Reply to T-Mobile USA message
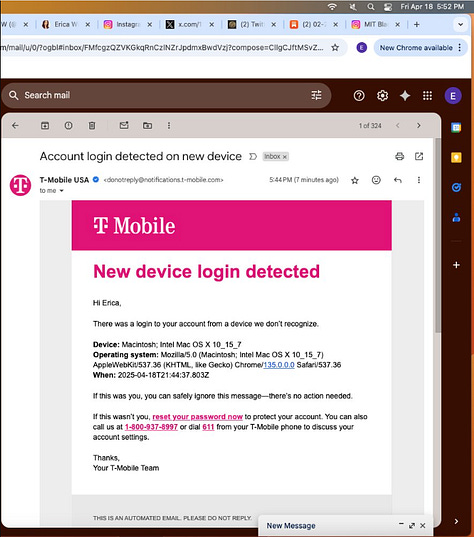474x537 pixels. [x=398, y=180]
